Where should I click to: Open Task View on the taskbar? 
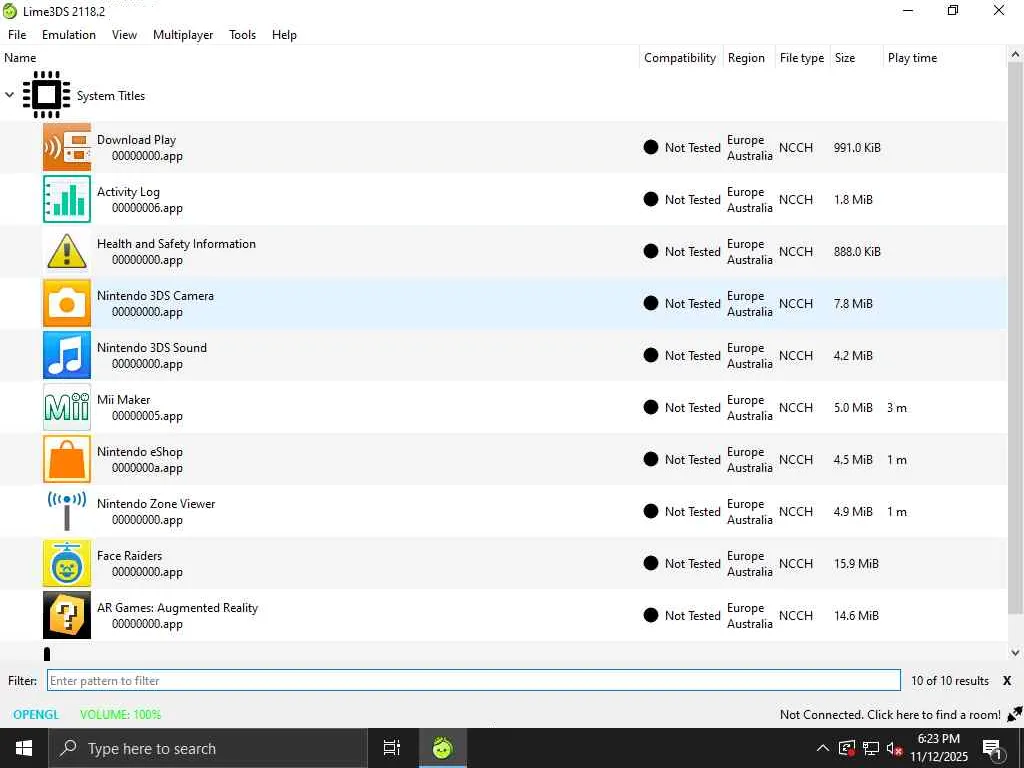pyautogui.click(x=392, y=748)
